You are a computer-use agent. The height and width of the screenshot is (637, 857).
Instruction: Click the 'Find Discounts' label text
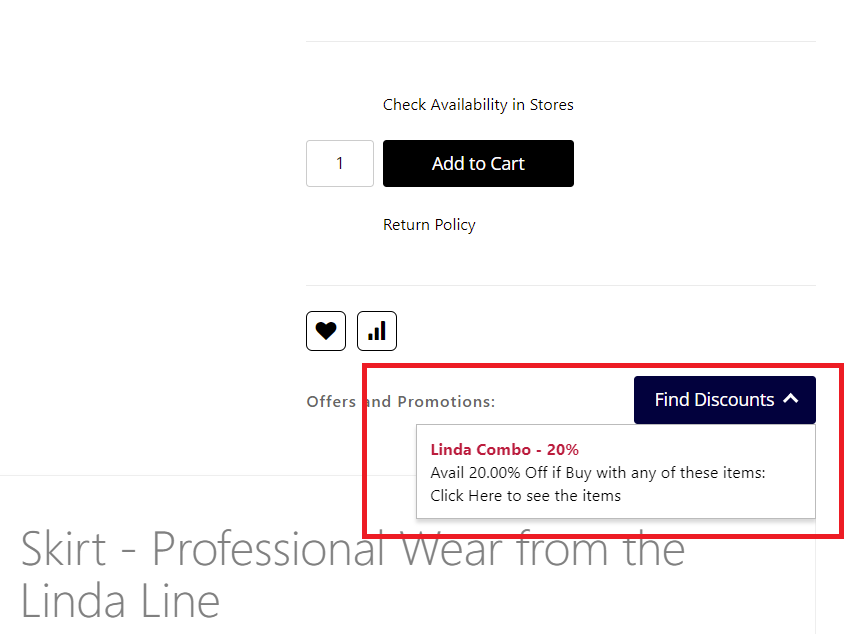tap(714, 400)
